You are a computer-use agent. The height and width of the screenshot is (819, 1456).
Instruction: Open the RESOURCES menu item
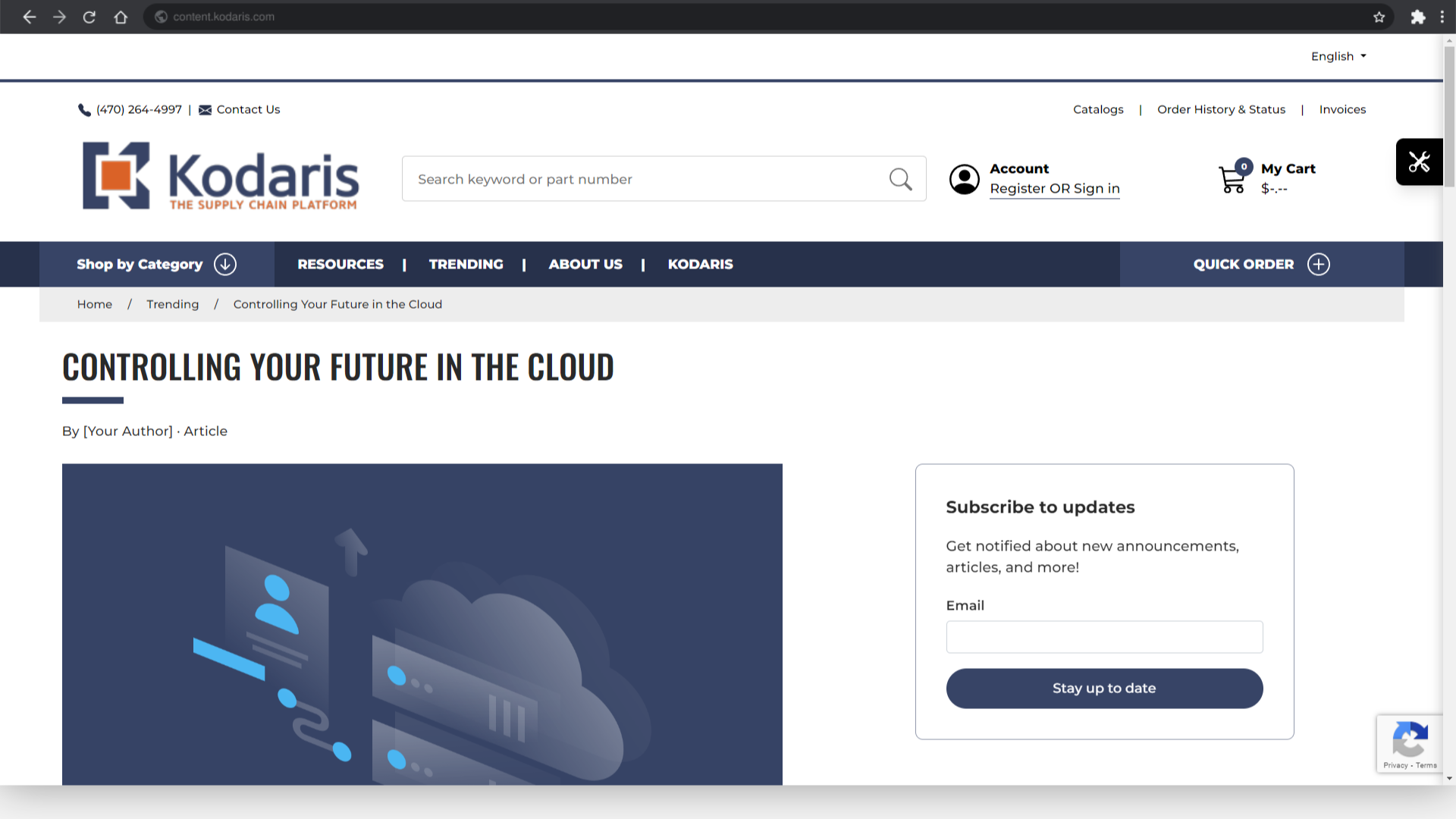(x=340, y=264)
